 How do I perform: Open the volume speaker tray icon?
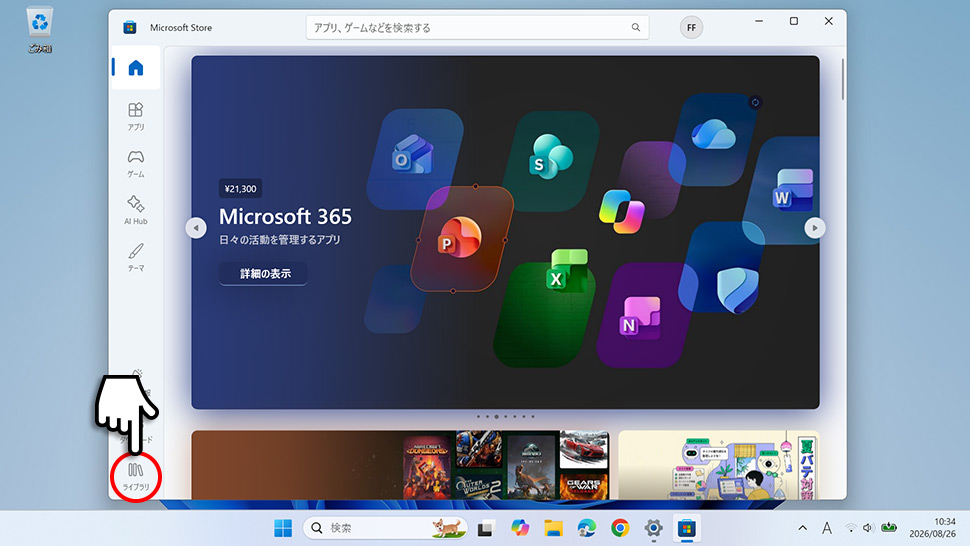[x=868, y=528]
